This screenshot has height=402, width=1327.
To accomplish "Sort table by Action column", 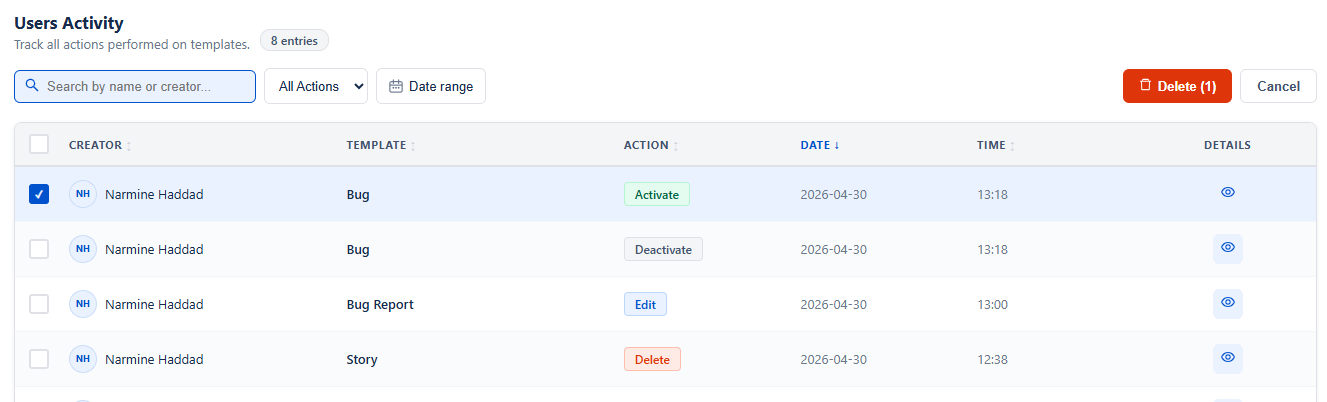I will pos(651,145).
